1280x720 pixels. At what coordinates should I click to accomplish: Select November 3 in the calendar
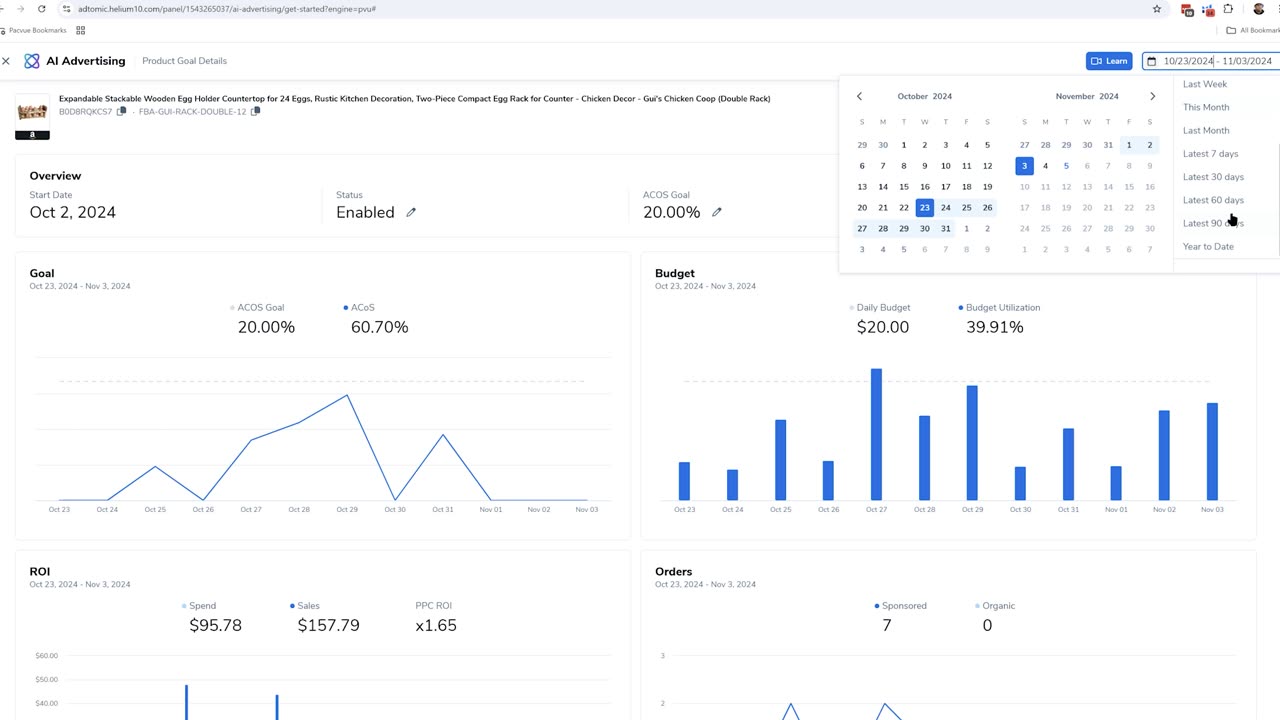[x=1024, y=166]
